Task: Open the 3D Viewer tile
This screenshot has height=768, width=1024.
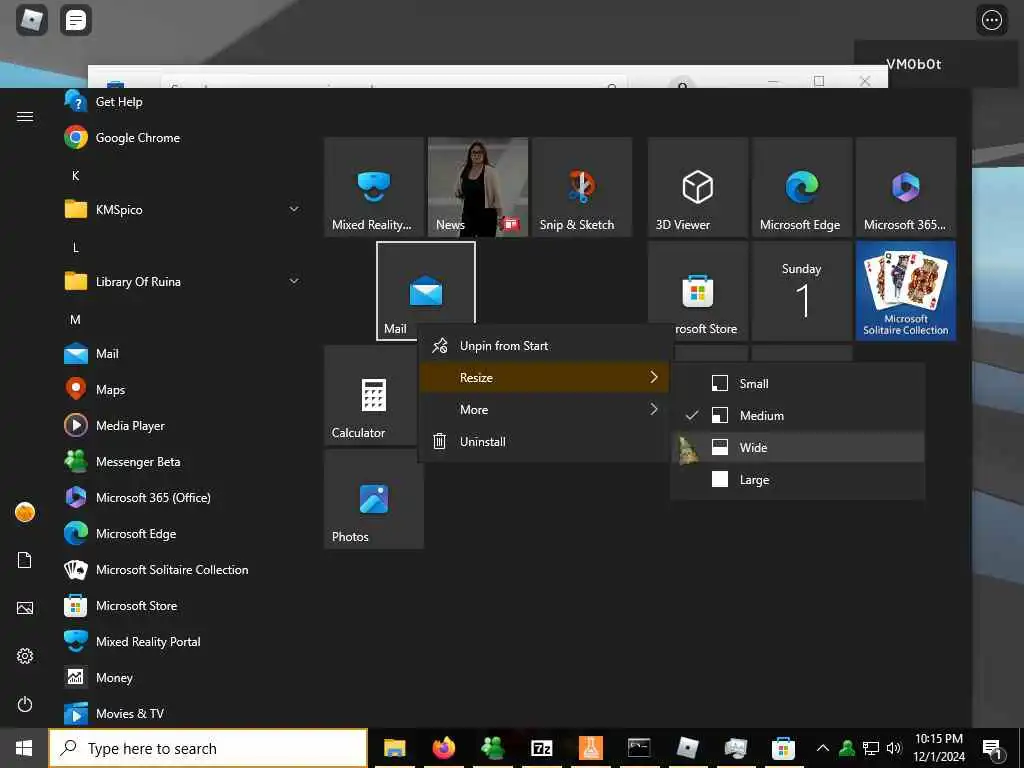Action: tap(697, 187)
